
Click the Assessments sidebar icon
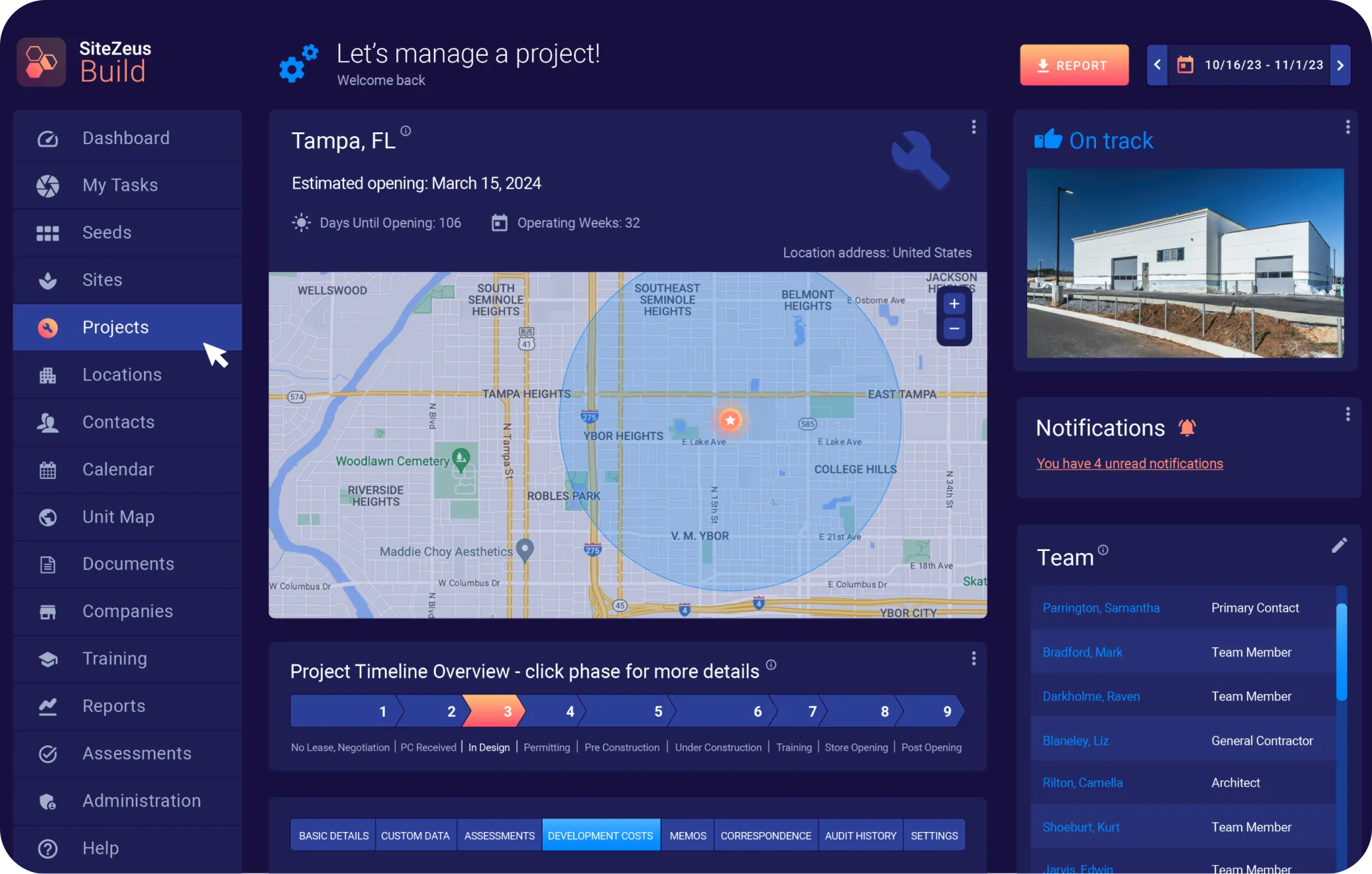pyautogui.click(x=47, y=753)
